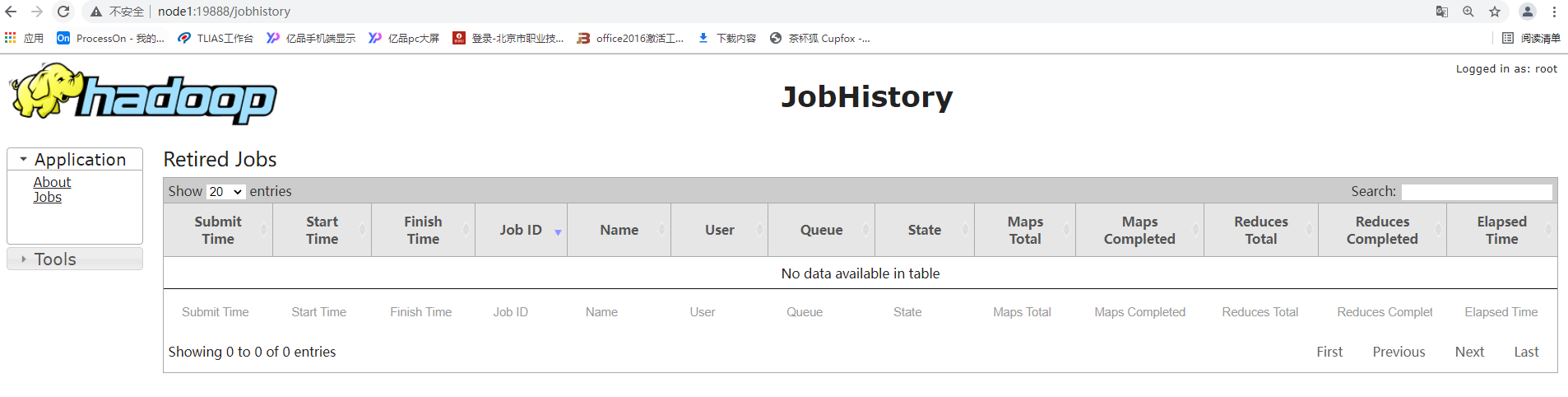Open the Jobs link
This screenshot has width=1568, height=397.
point(47,197)
